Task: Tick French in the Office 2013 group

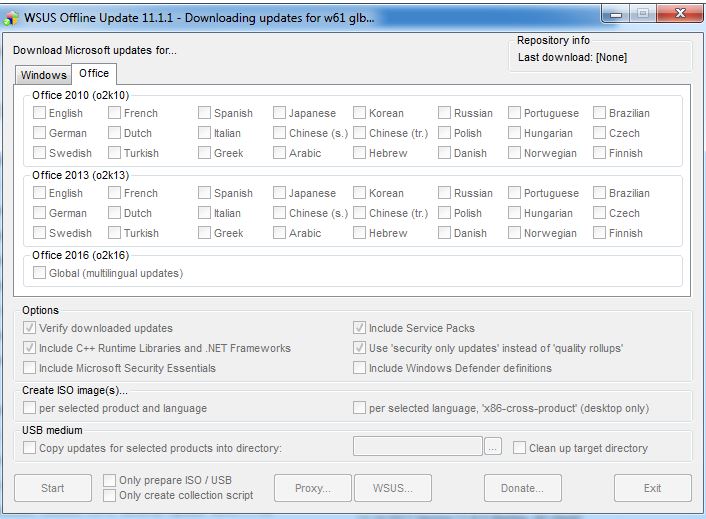Action: pos(114,193)
